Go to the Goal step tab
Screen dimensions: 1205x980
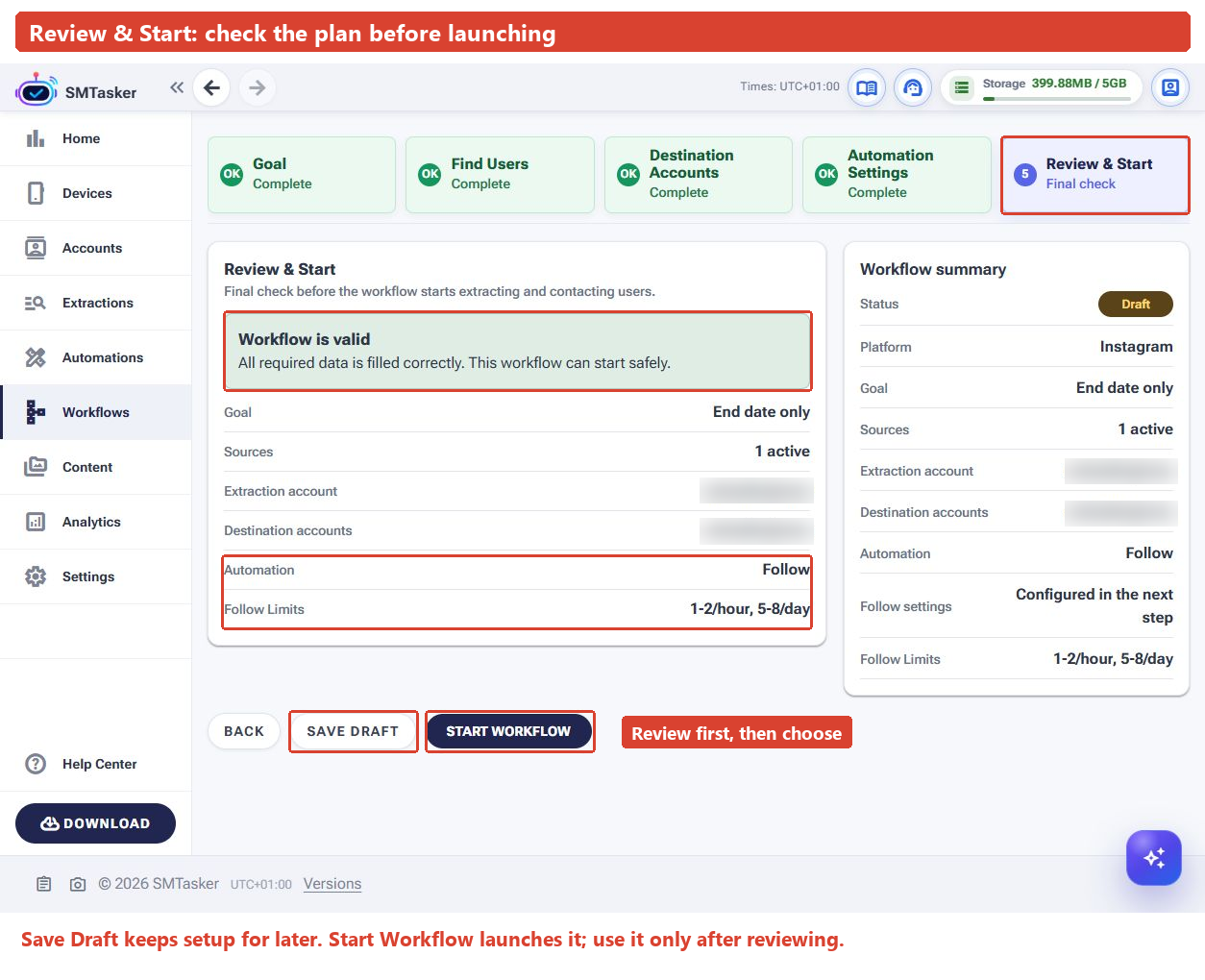[302, 174]
